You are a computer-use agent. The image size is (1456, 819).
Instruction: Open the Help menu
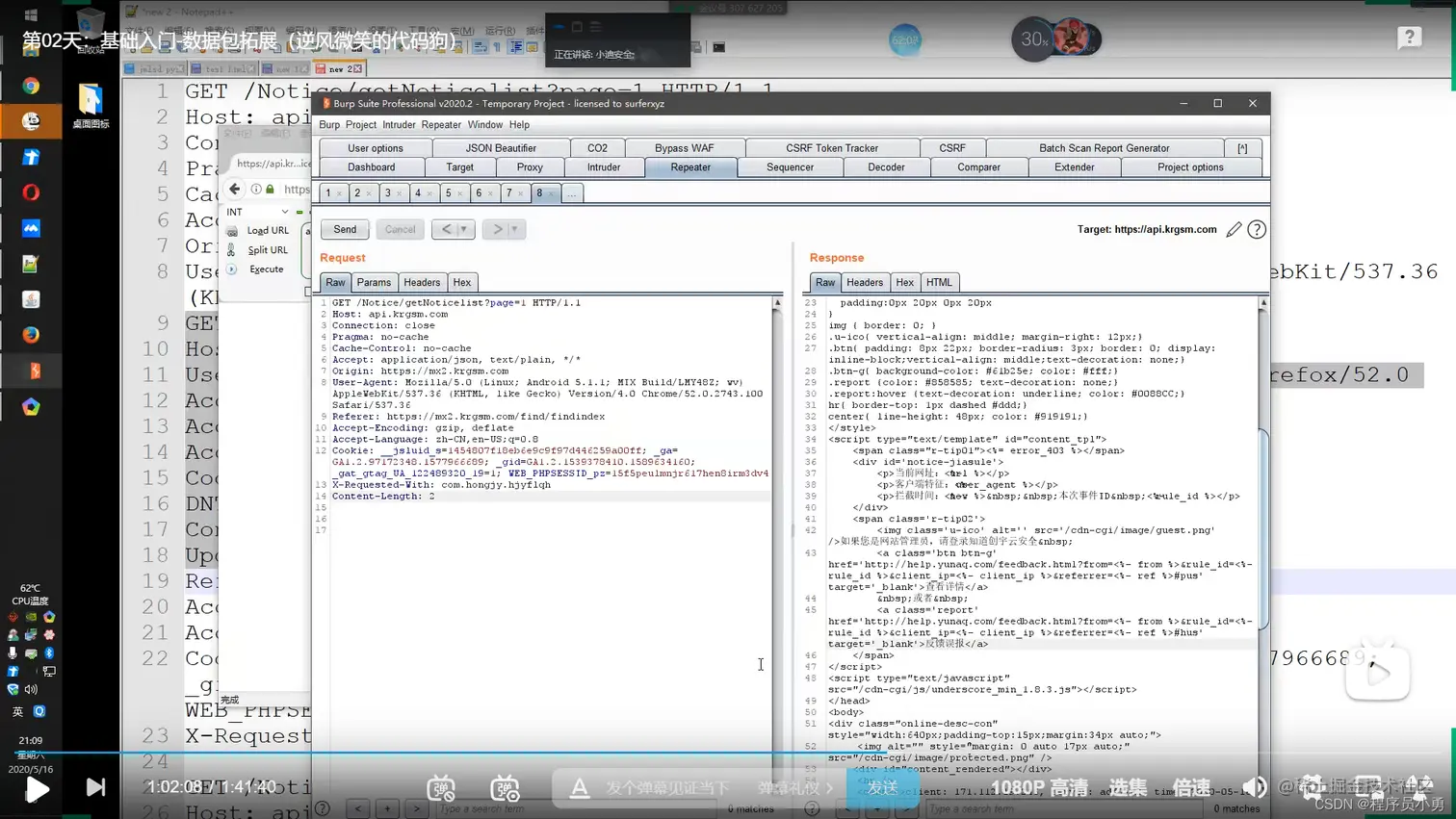coord(519,125)
